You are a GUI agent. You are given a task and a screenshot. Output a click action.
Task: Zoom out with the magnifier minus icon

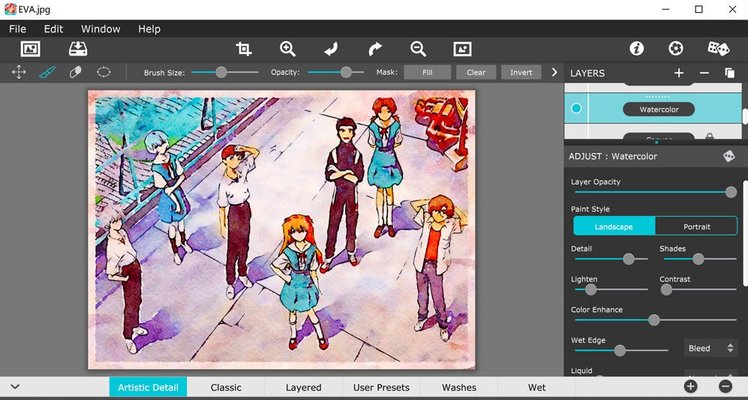pyautogui.click(x=418, y=49)
